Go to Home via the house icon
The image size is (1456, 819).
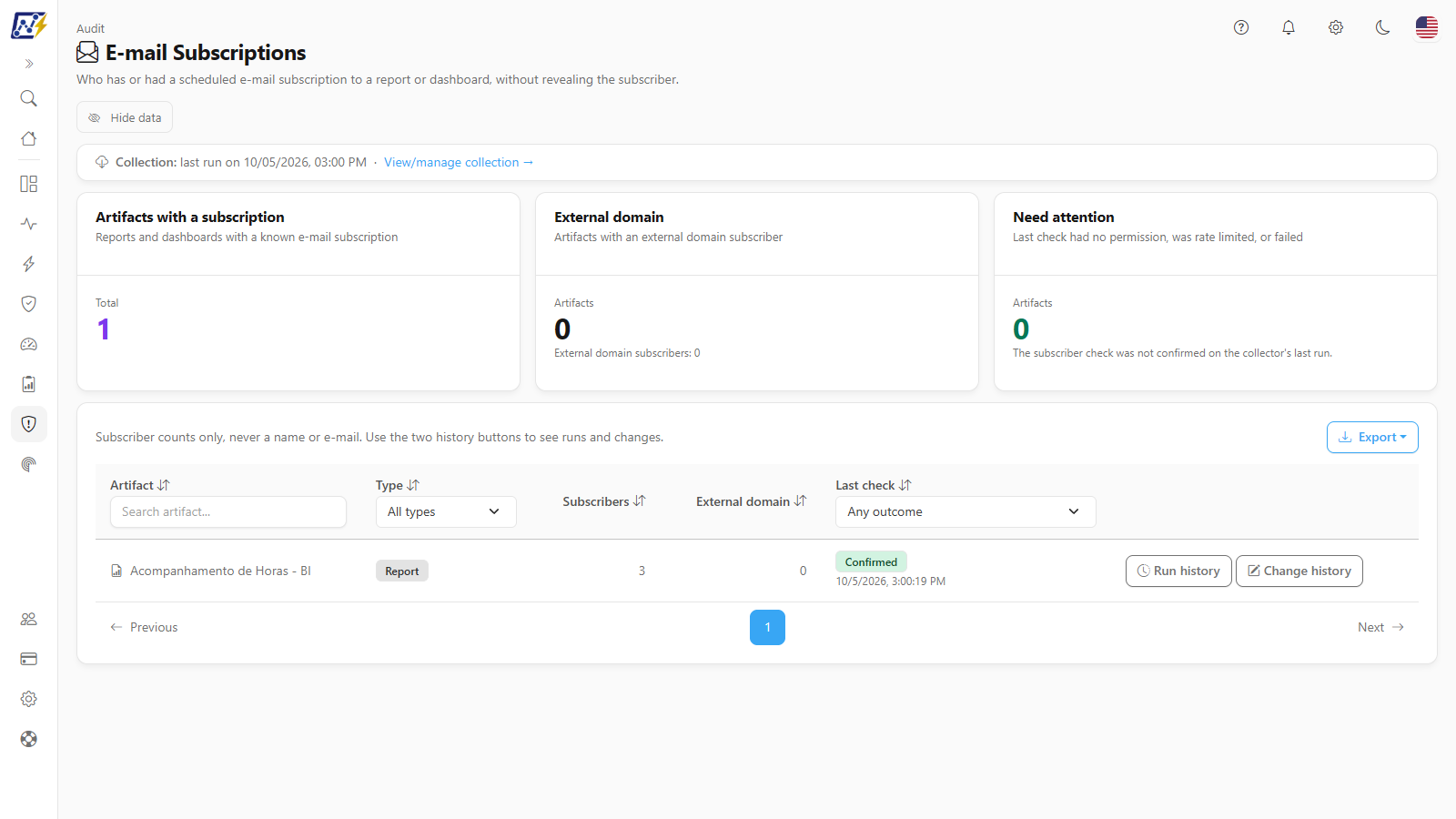point(29,138)
